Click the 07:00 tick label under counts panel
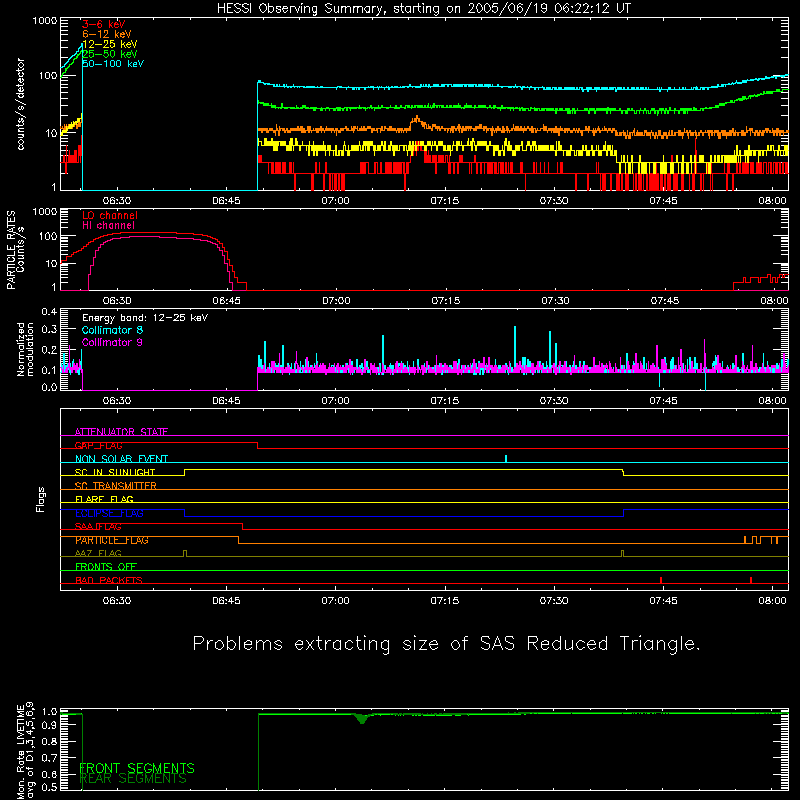This screenshot has height=800, width=800. tap(335, 201)
